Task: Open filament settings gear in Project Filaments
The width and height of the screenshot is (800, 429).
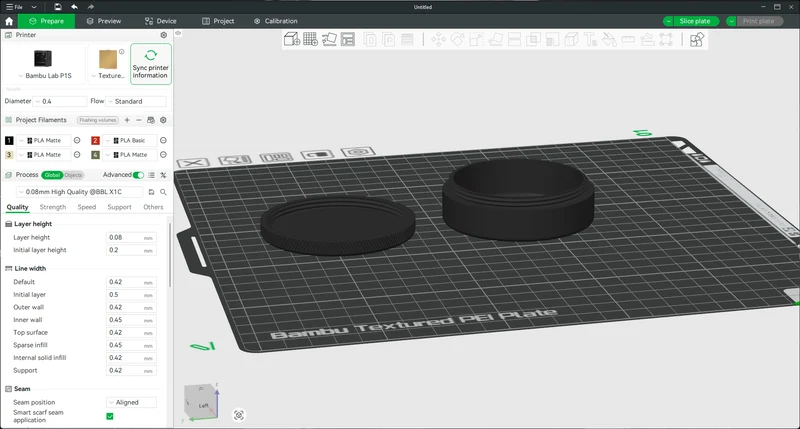Action: point(163,120)
